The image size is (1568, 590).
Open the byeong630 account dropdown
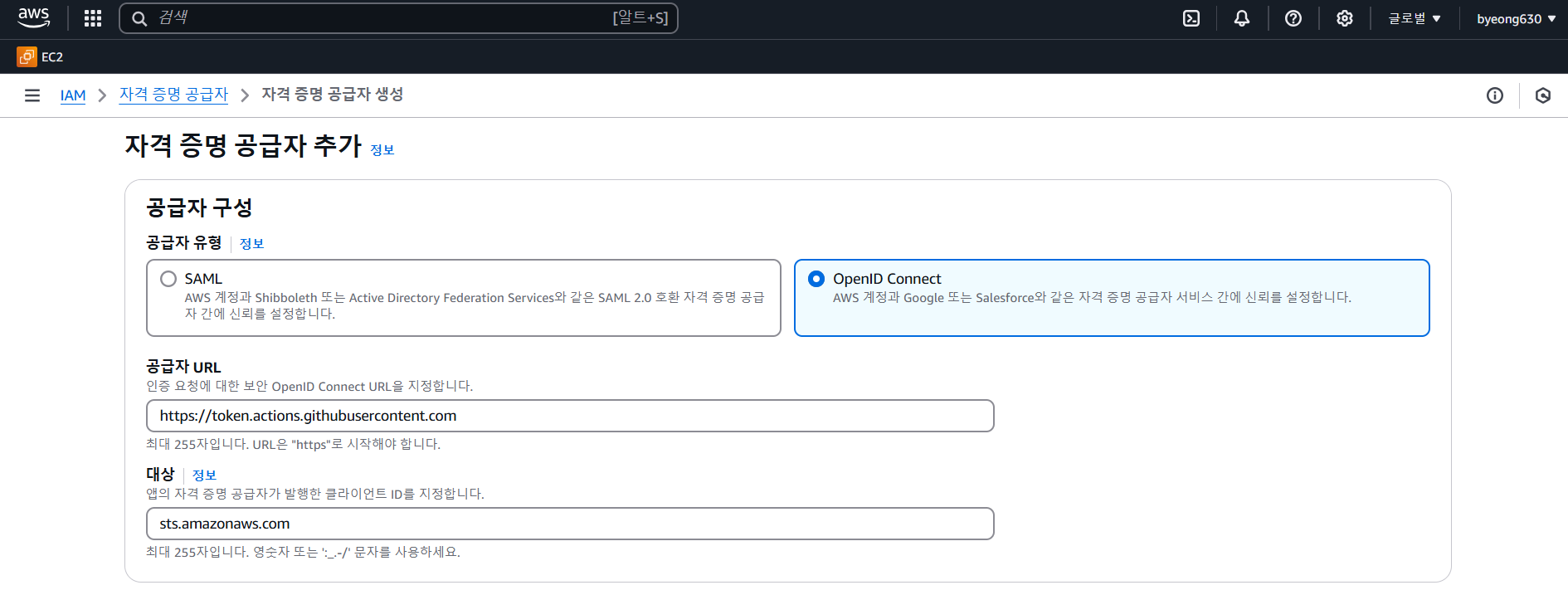tap(1516, 18)
